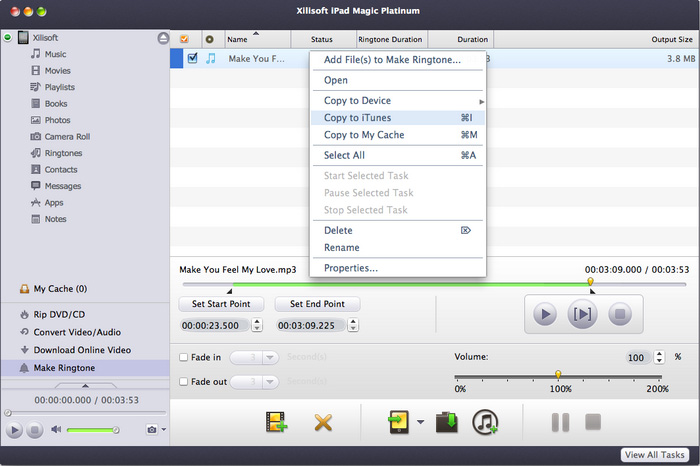Click the snapshot camera icon
Screen dimensions: 700x466
click(151, 430)
